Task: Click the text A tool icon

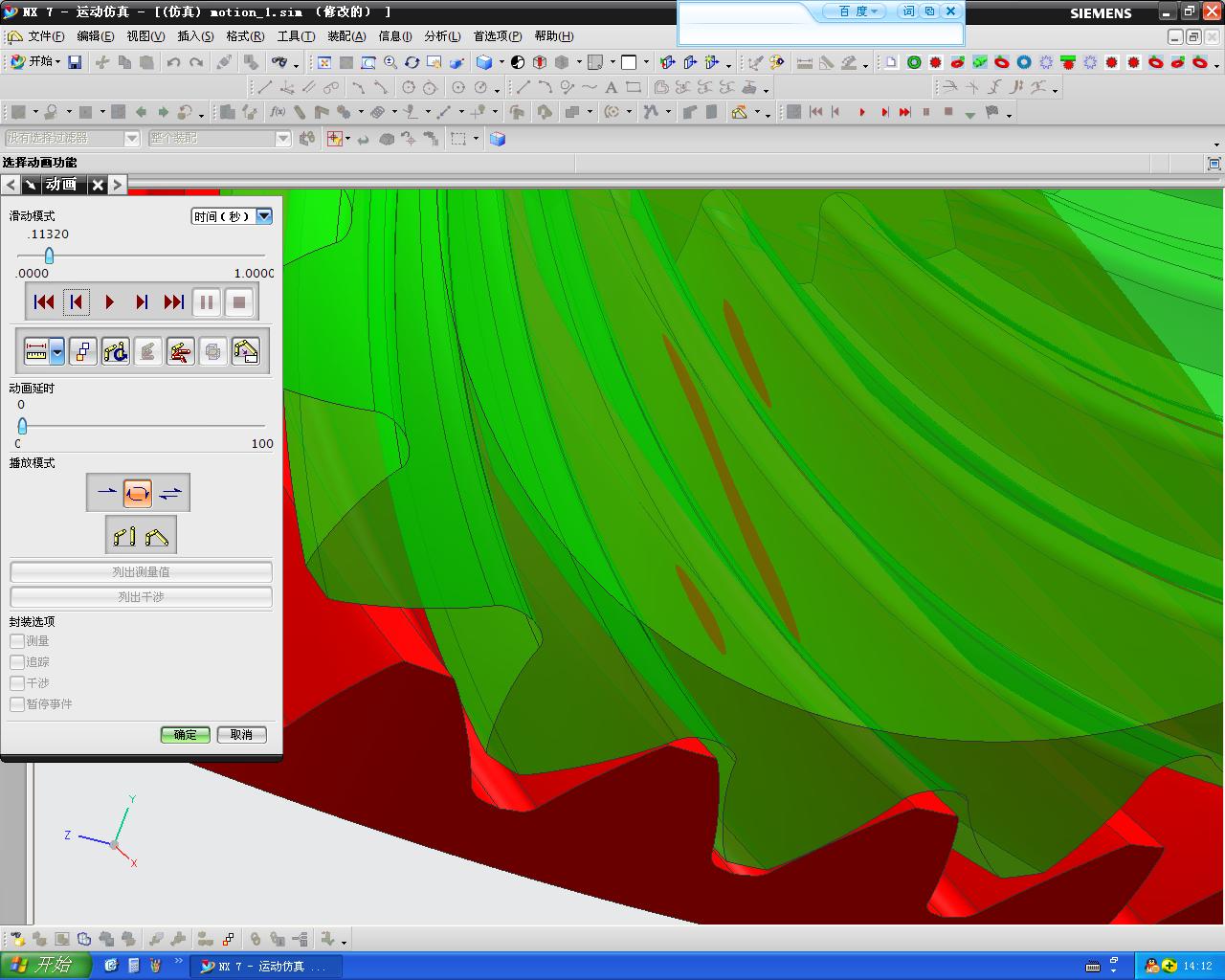Action: pos(611,87)
